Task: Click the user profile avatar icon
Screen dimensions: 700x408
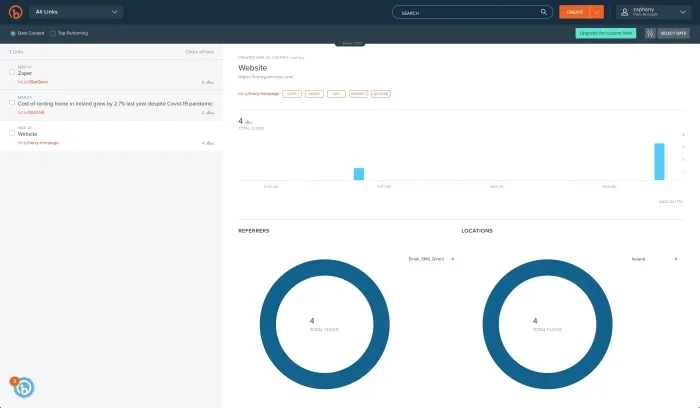Action: 625,12
